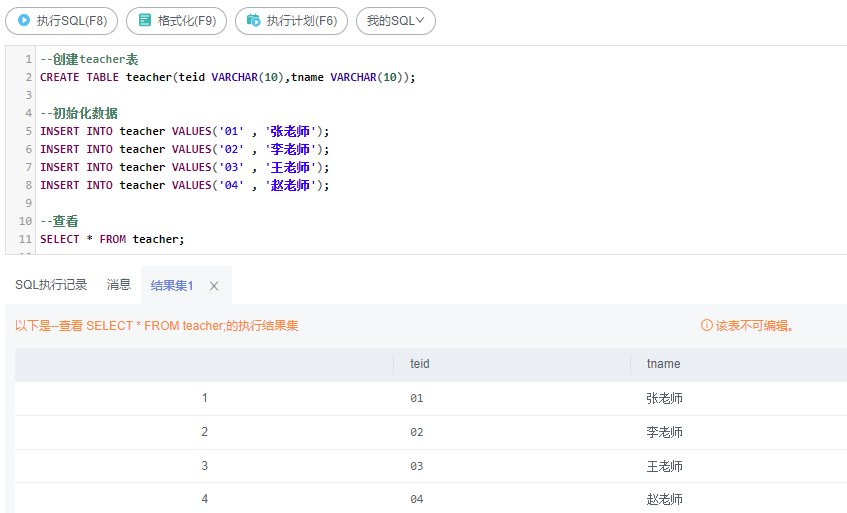Close the 结果集1 tab
847x513 pixels.
pos(214,286)
